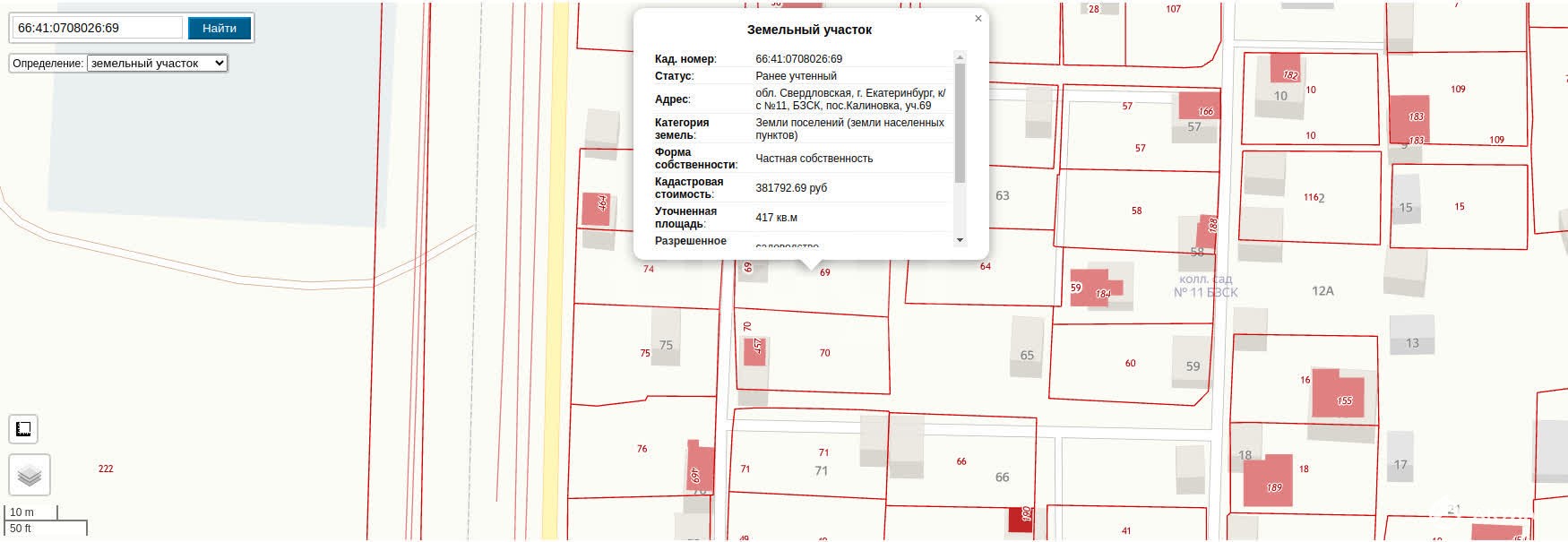Viewport: 1568px width, 542px height.
Task: Open the Определение type dropdown
Action: pos(157,64)
